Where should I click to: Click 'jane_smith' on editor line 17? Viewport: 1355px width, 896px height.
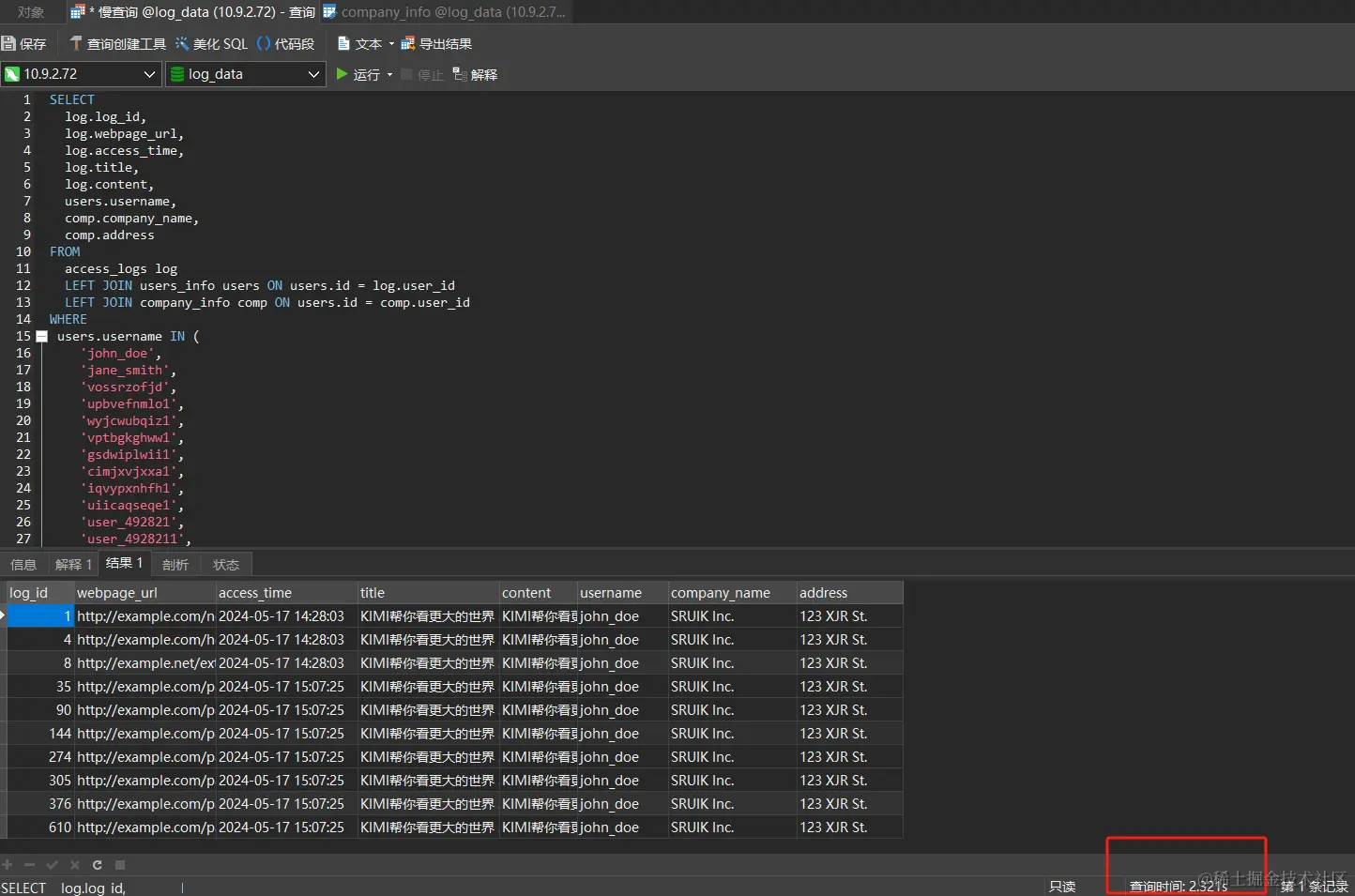125,371
